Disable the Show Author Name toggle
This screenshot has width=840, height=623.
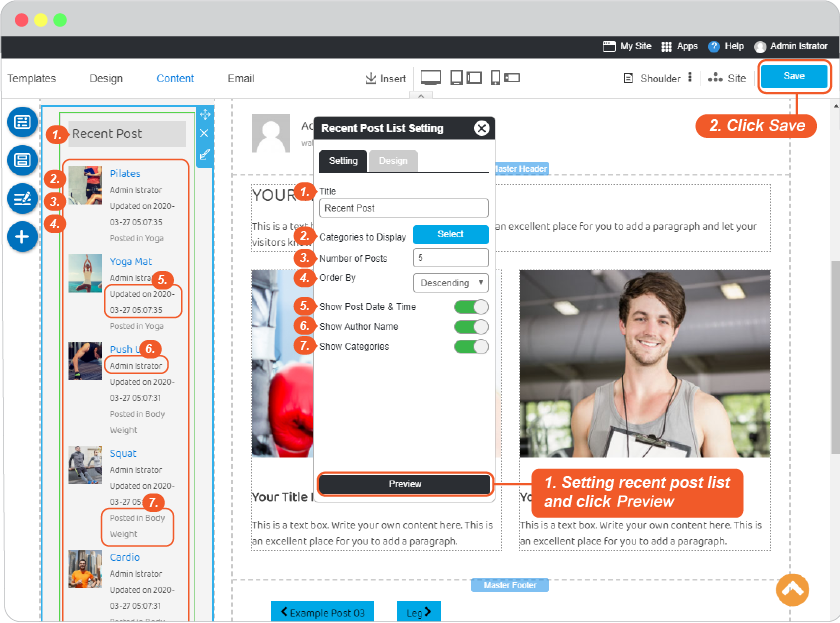[471, 327]
